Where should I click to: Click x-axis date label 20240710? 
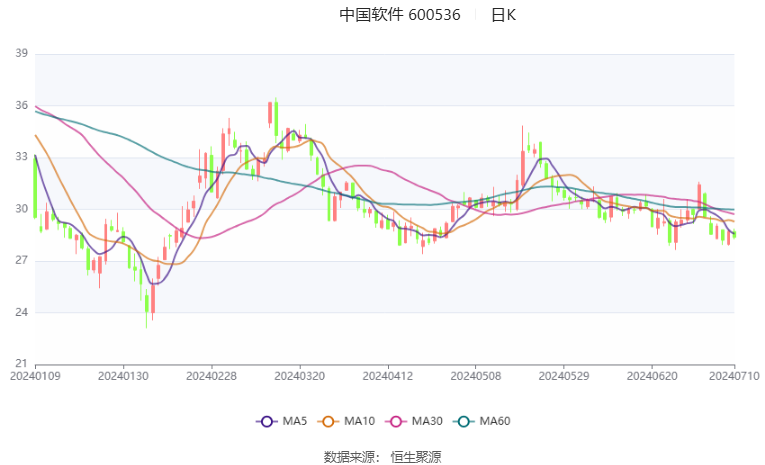coord(734,376)
